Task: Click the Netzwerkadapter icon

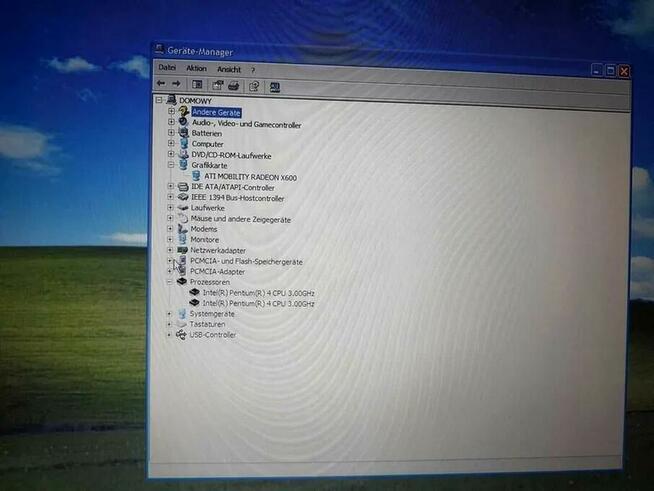Action: pos(182,250)
